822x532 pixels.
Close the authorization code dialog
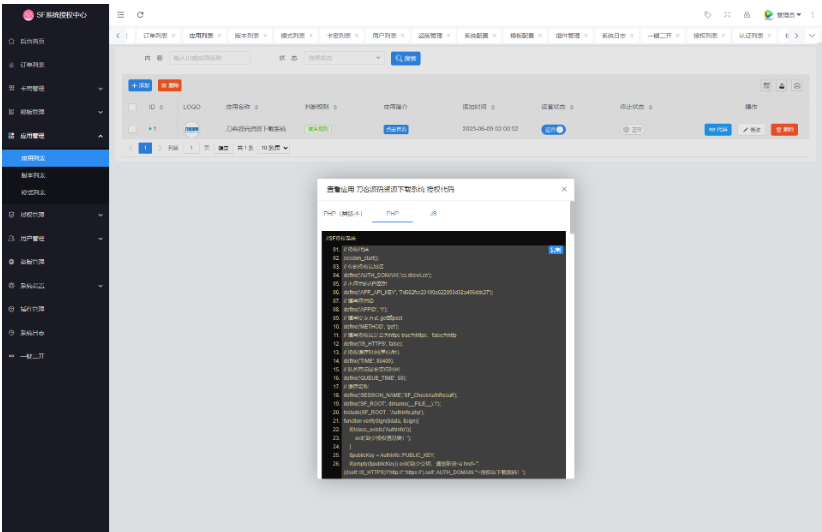click(x=564, y=188)
